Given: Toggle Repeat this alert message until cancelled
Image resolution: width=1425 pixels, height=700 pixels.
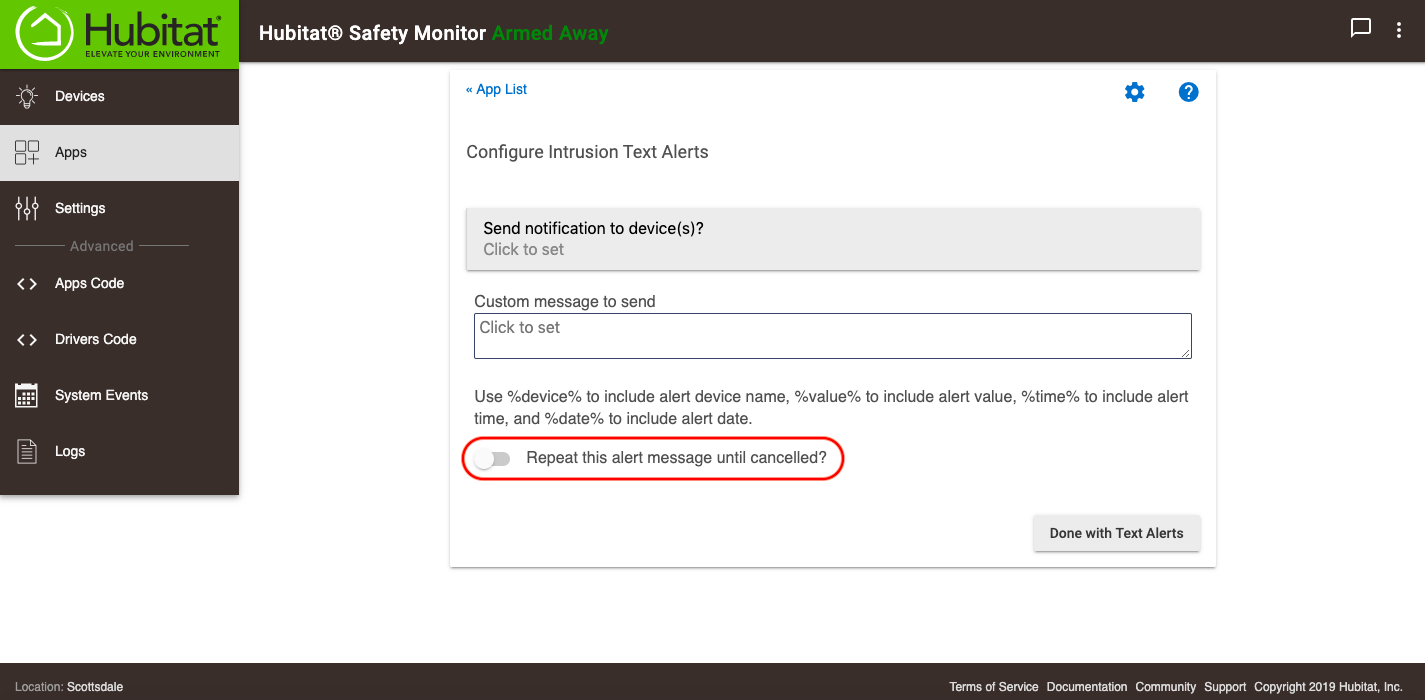Looking at the screenshot, I should [x=492, y=459].
